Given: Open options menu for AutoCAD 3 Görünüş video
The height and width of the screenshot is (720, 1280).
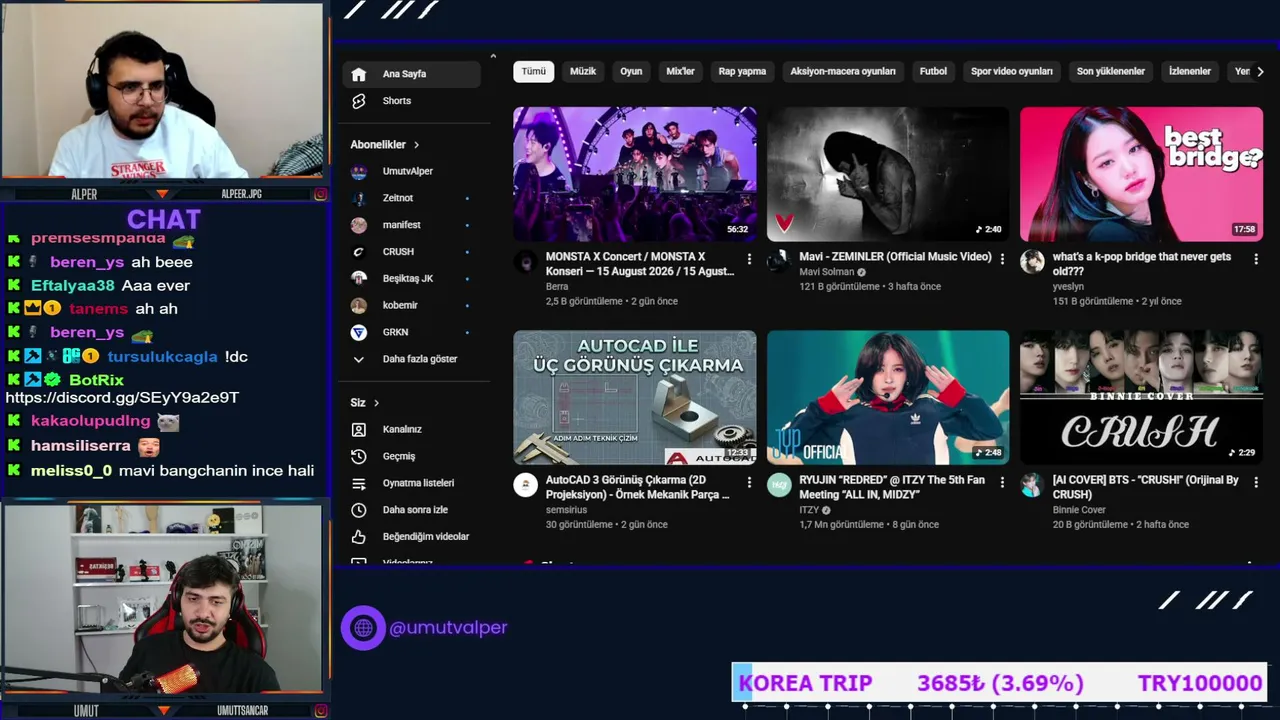Looking at the screenshot, I should click(x=749, y=482).
